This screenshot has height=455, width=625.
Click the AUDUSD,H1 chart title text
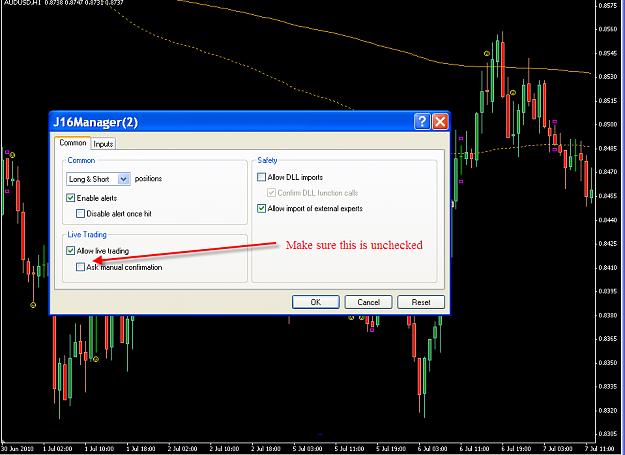click(22, 2)
